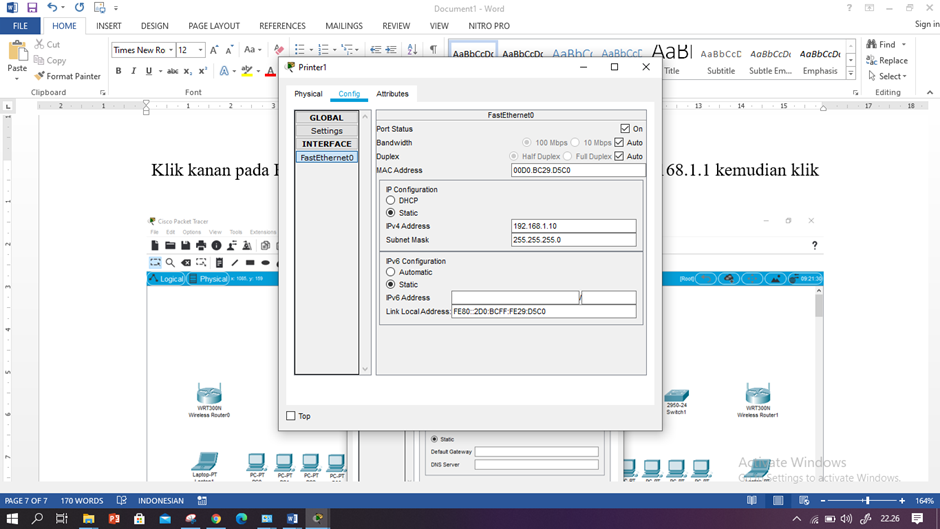Click Sign in link in Word
Screen dimensions: 940x529
pyautogui.click(x=927, y=24)
